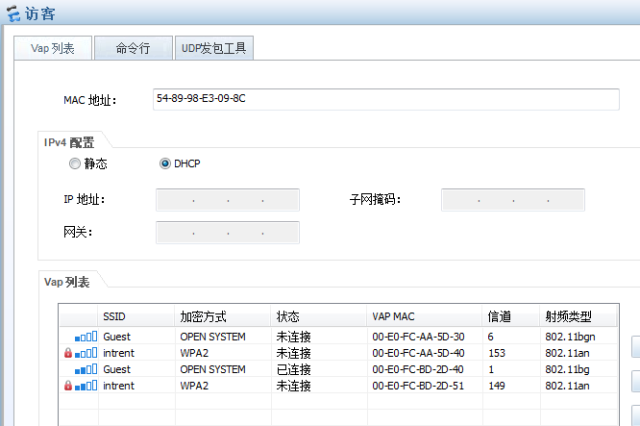
Task: Sort by the 状态 column header
Action: (x=319, y=316)
